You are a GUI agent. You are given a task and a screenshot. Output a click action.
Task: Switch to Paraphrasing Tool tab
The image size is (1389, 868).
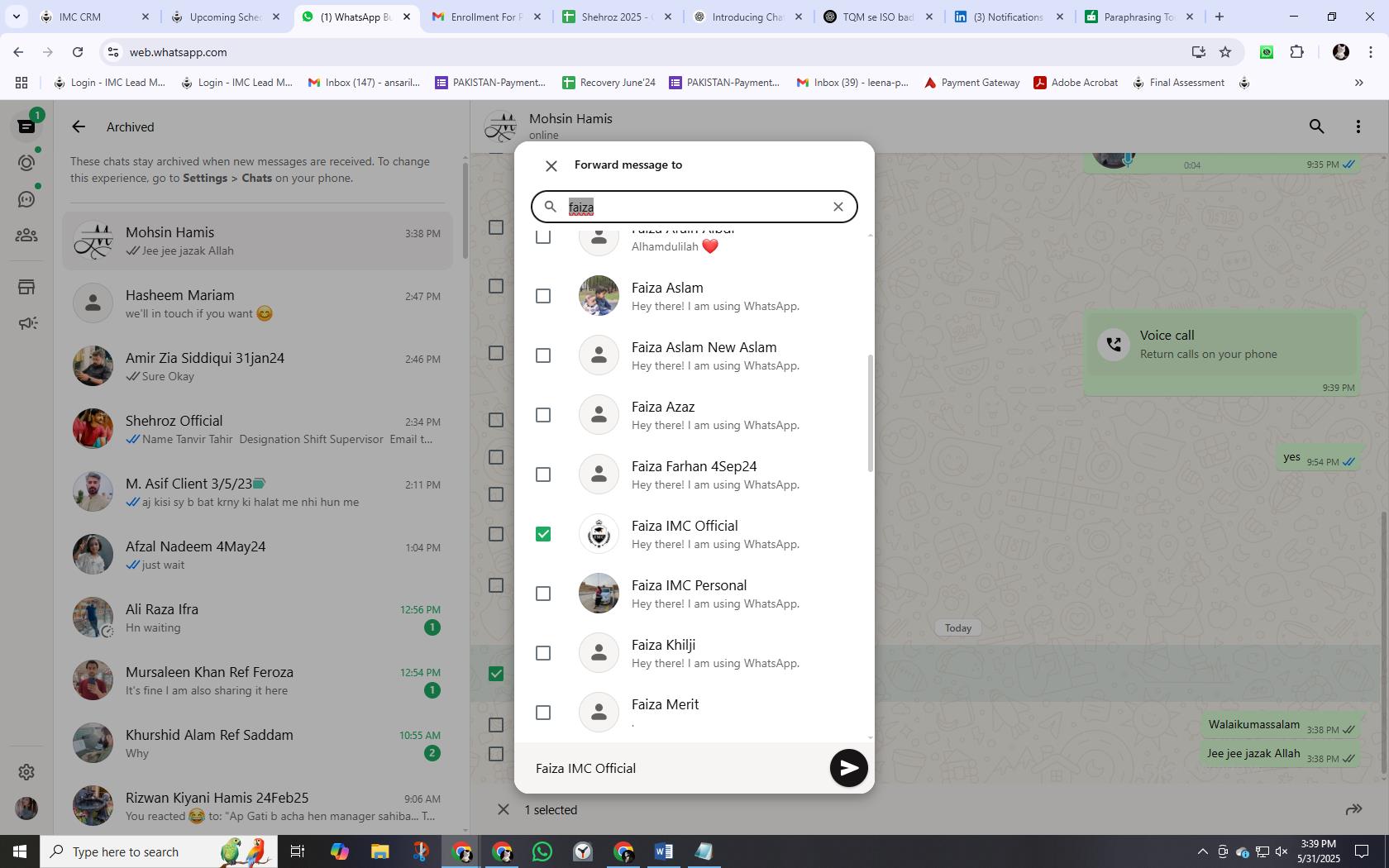[1138, 17]
